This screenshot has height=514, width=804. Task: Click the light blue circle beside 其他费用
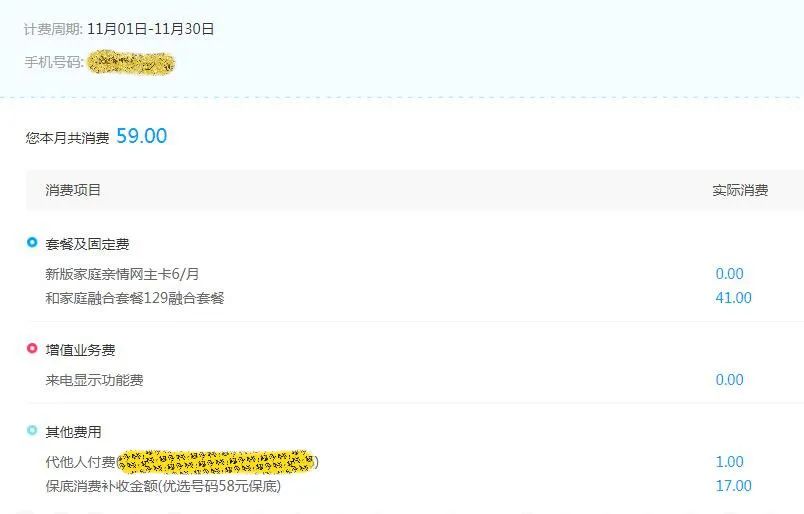point(32,430)
